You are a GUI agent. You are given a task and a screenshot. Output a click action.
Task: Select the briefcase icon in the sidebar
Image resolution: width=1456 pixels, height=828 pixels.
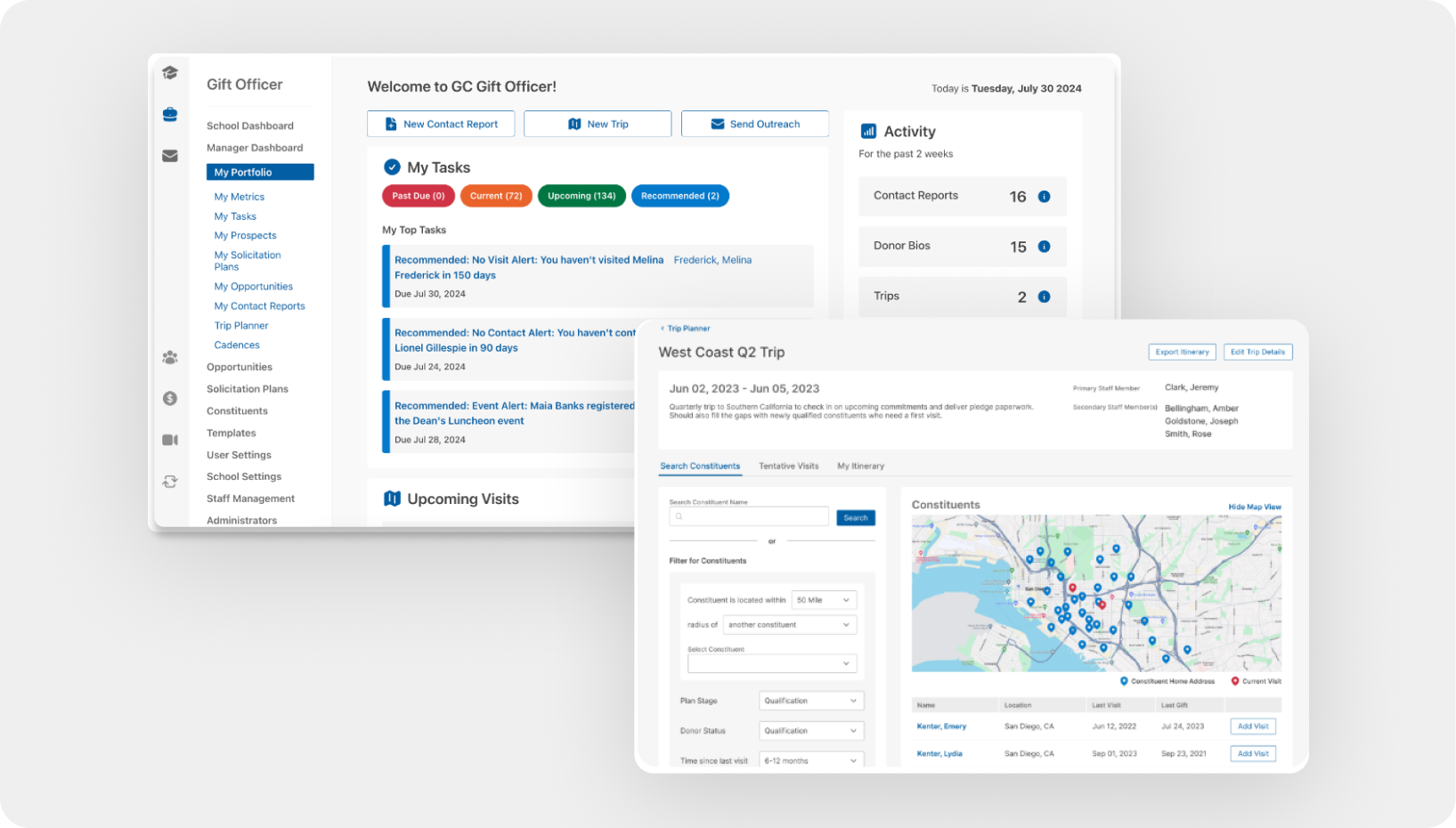pos(170,114)
